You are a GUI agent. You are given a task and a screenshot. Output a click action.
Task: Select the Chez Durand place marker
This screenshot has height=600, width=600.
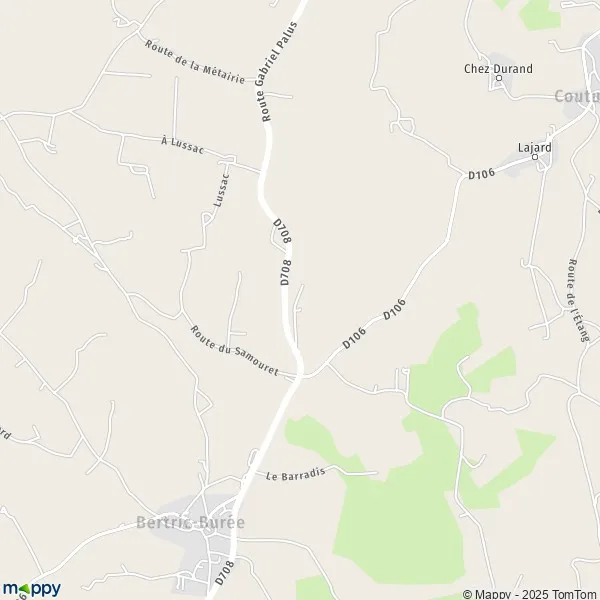(x=499, y=78)
